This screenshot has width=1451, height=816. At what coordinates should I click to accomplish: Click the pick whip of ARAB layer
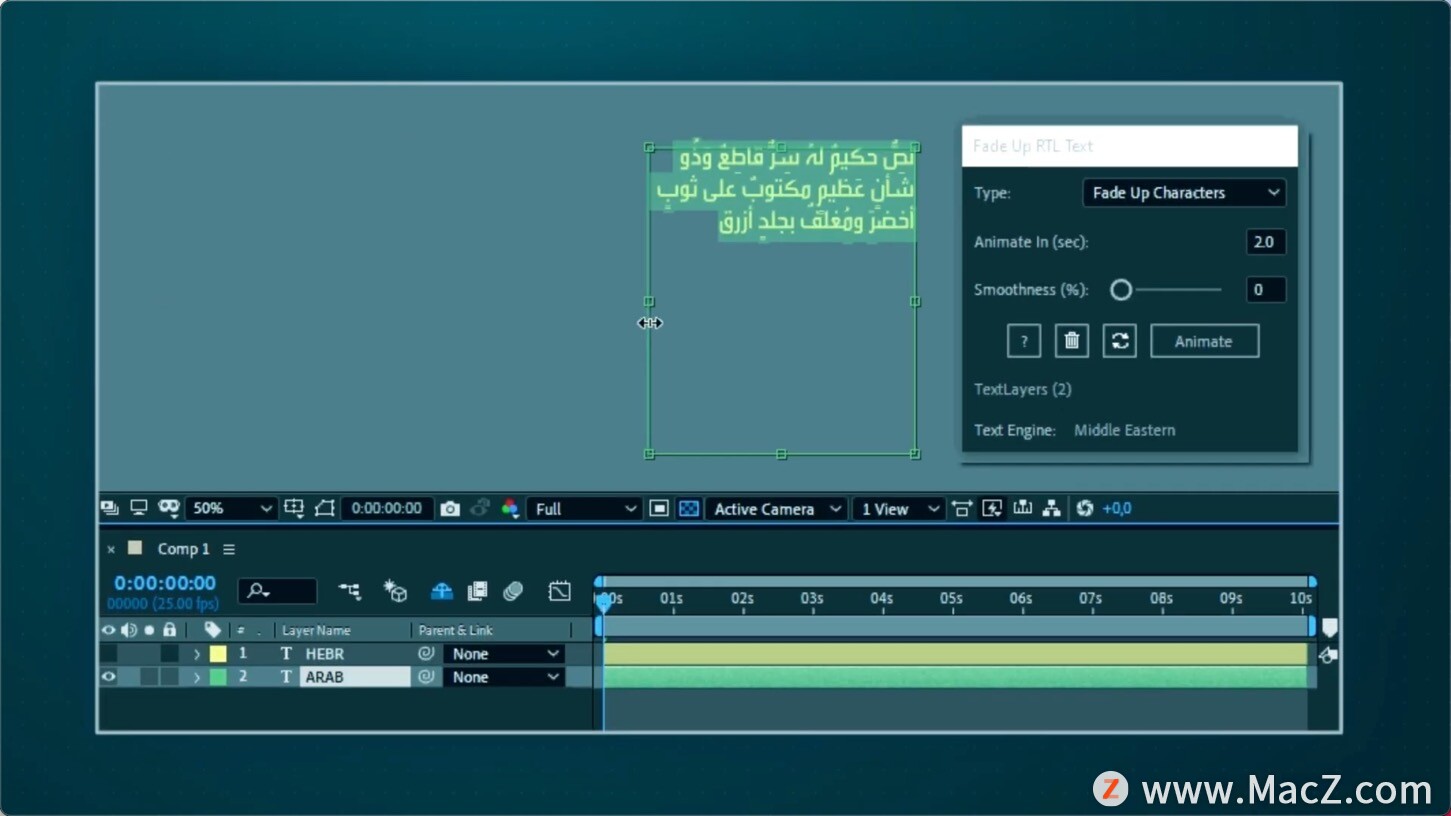tap(426, 676)
